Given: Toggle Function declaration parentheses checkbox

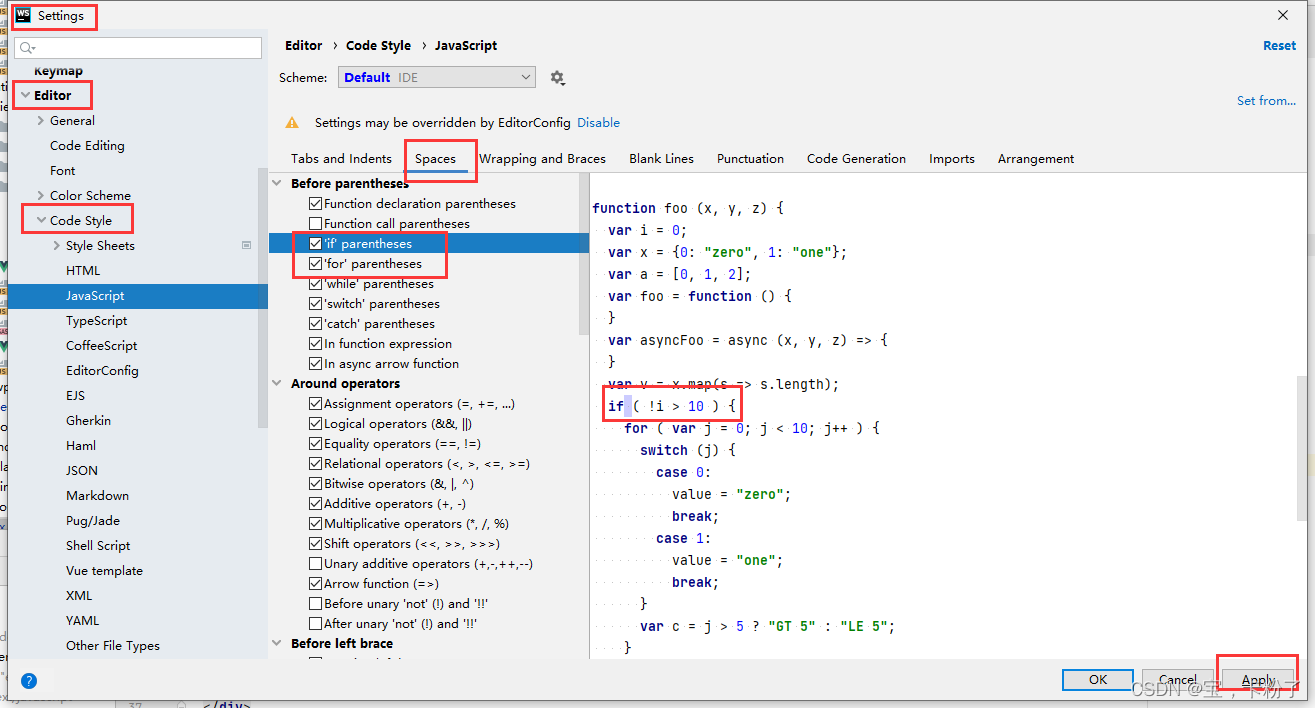Looking at the screenshot, I should tap(316, 204).
